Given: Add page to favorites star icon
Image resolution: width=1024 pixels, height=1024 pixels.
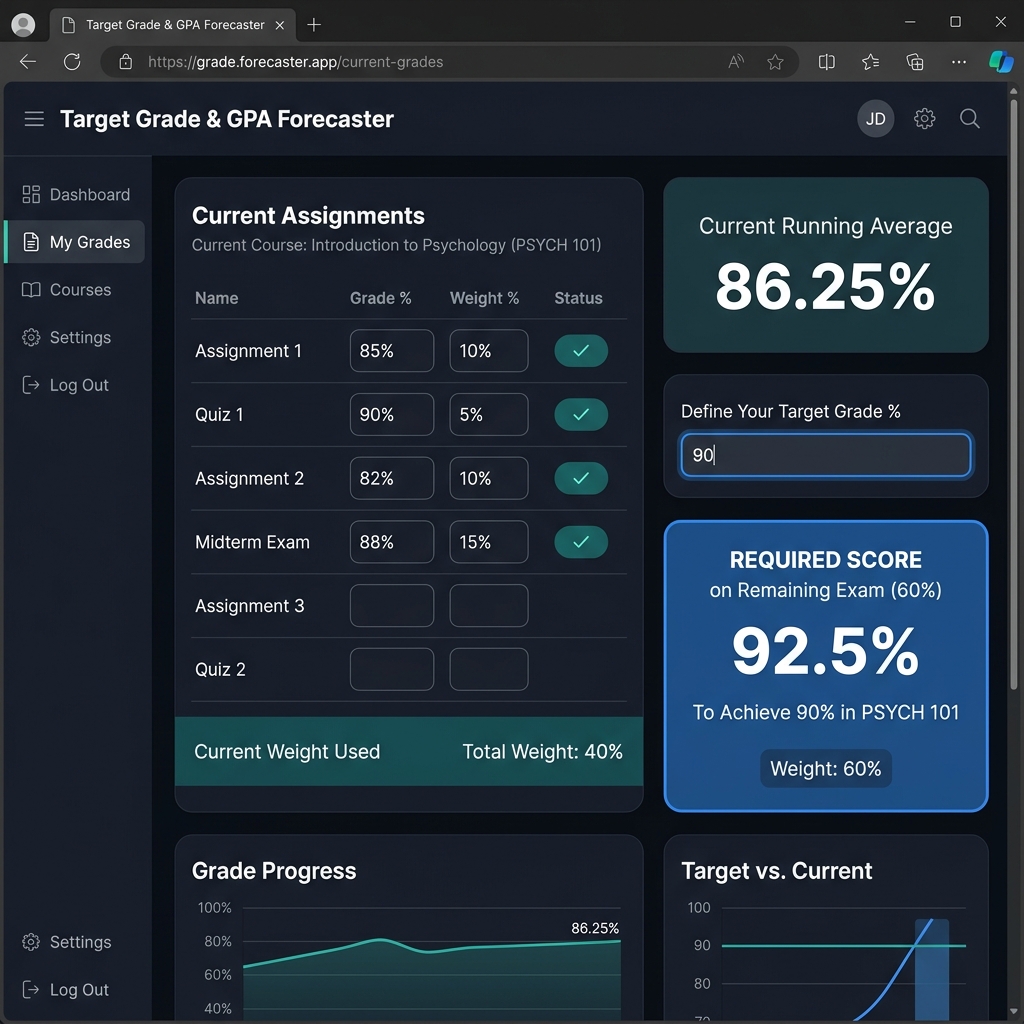Looking at the screenshot, I should pyautogui.click(x=775, y=62).
